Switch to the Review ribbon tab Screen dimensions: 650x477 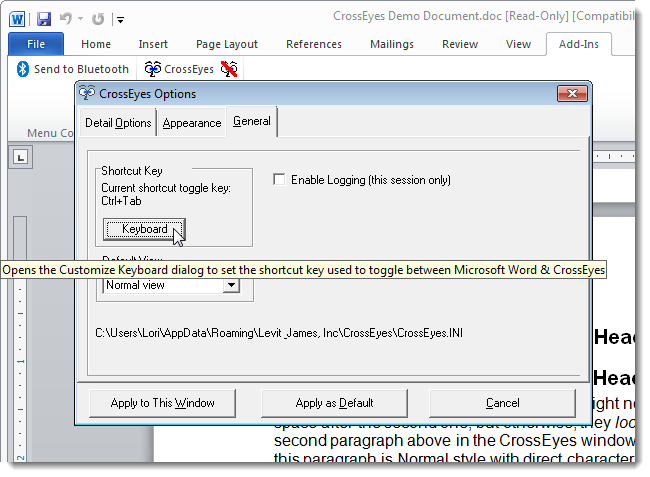pyautogui.click(x=460, y=44)
